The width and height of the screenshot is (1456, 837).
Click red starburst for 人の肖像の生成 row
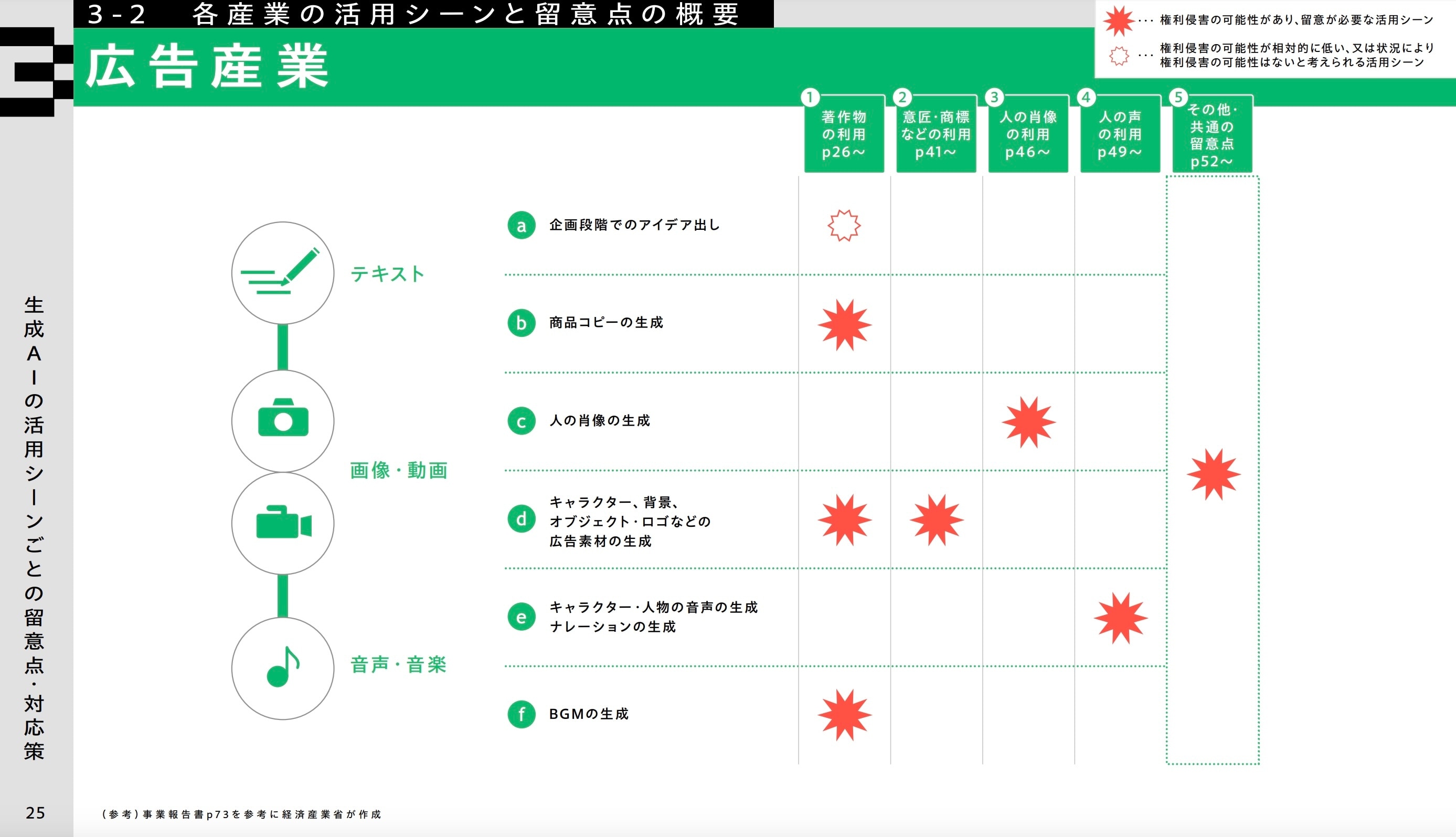[x=1028, y=422]
